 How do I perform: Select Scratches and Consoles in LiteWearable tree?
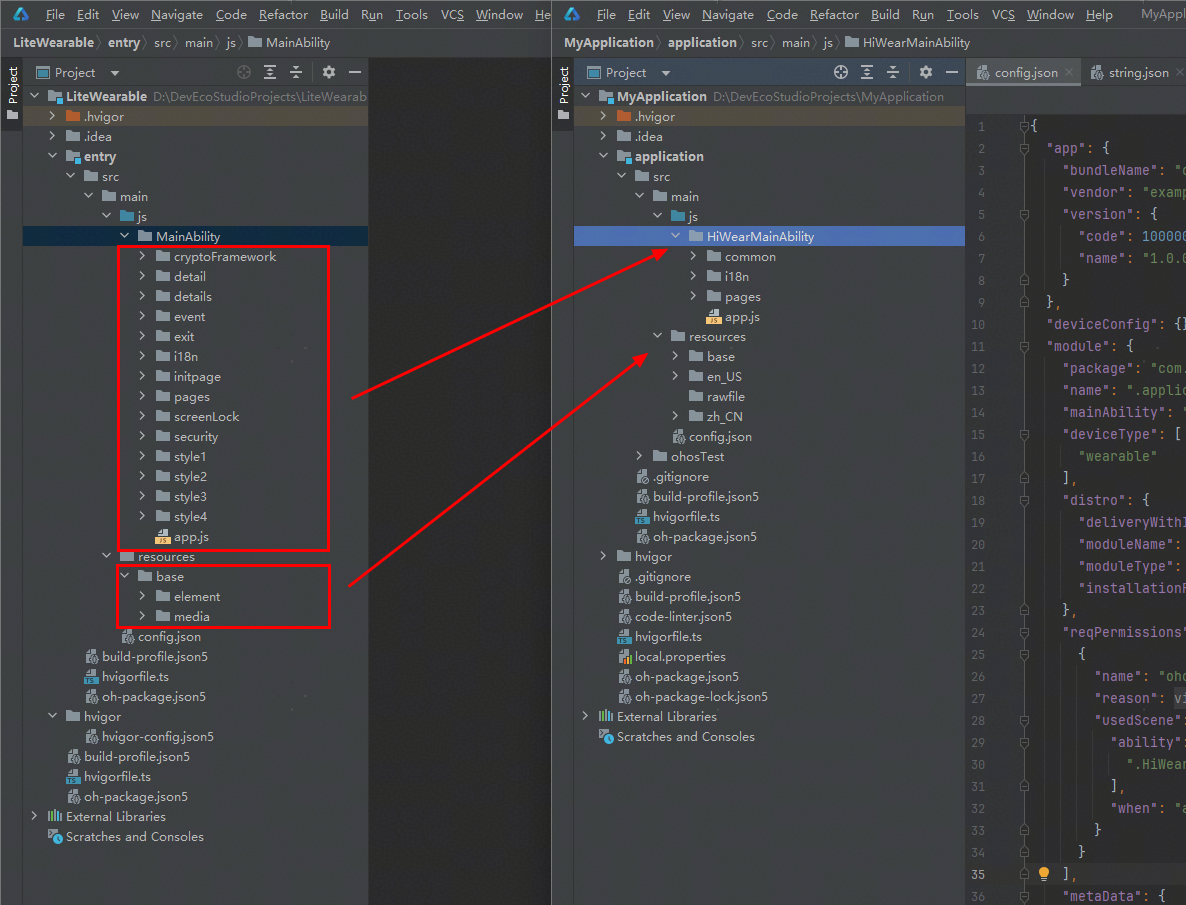pos(135,836)
